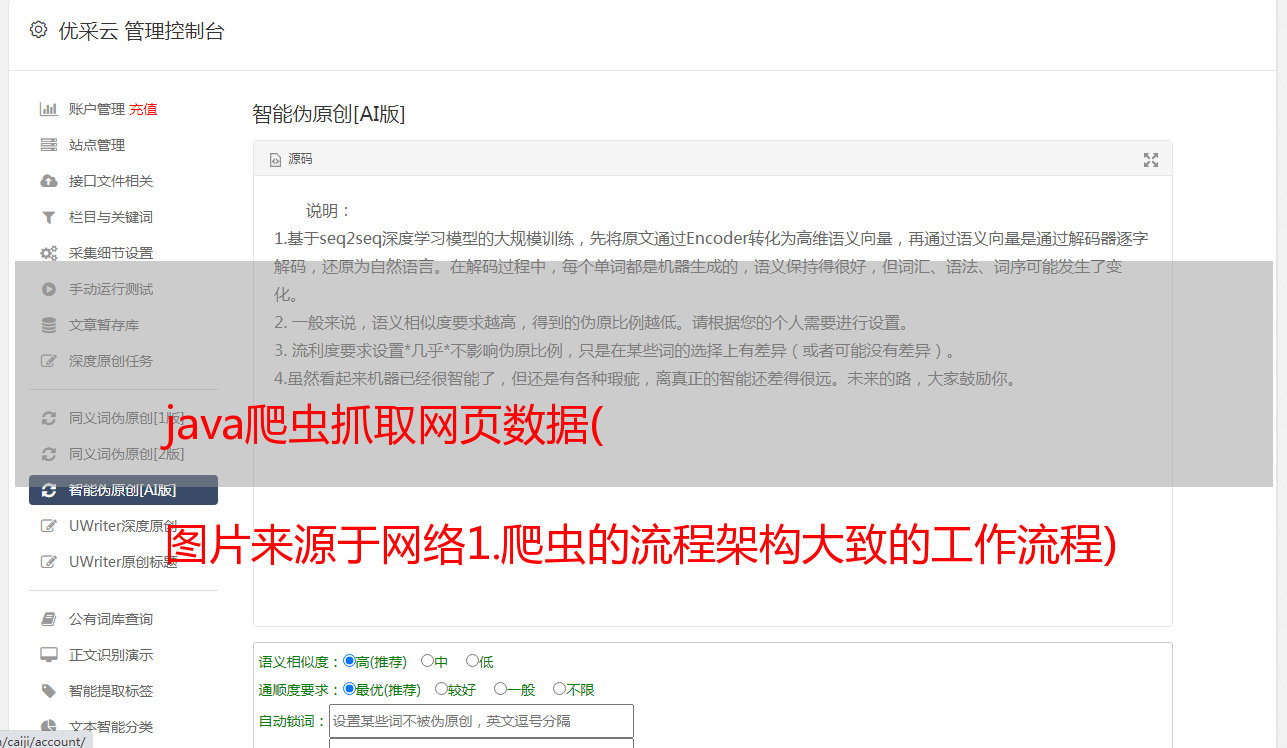Click the 采集细节设置 gears icon

click(48, 253)
